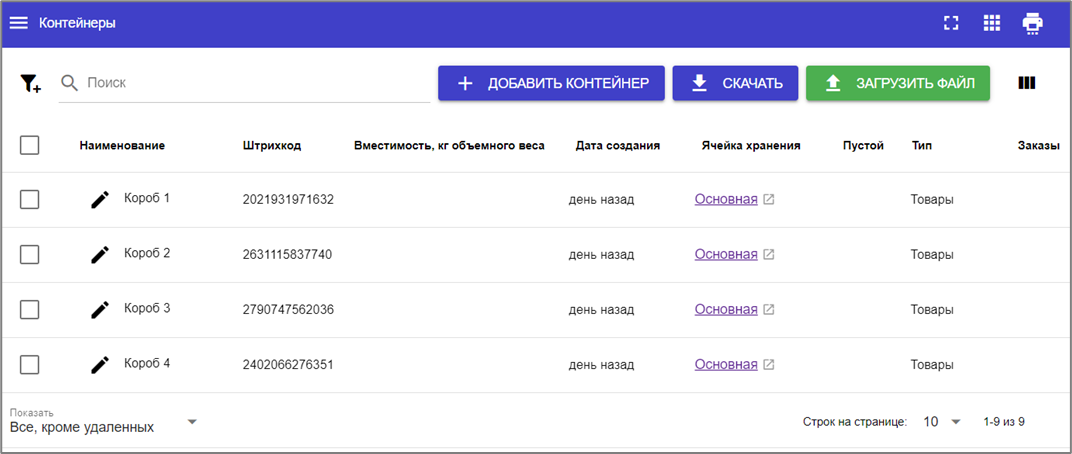Toggle the select-all header checkbox
The width and height of the screenshot is (1072, 454).
30,146
